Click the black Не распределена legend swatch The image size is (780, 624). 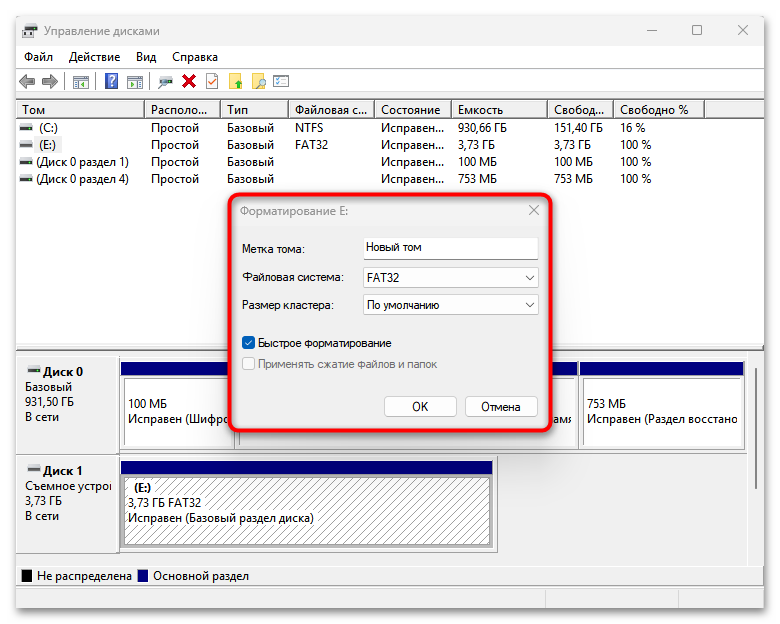pos(27,576)
